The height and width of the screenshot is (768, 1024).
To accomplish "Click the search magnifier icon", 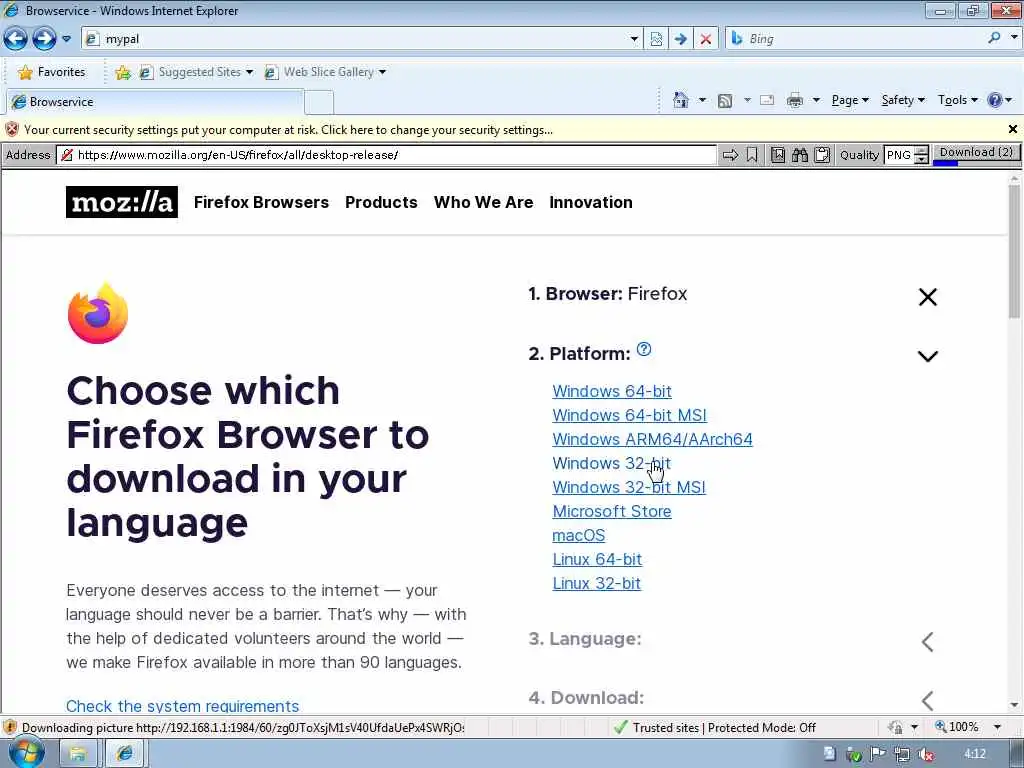I will coord(994,38).
